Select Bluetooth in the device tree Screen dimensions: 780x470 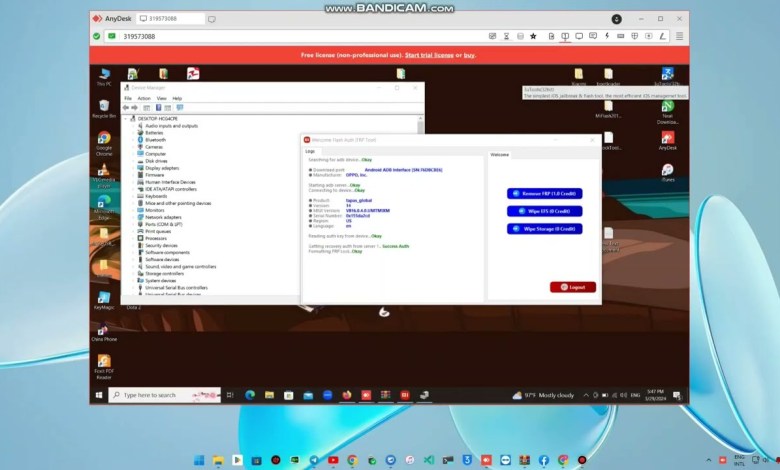(155, 140)
